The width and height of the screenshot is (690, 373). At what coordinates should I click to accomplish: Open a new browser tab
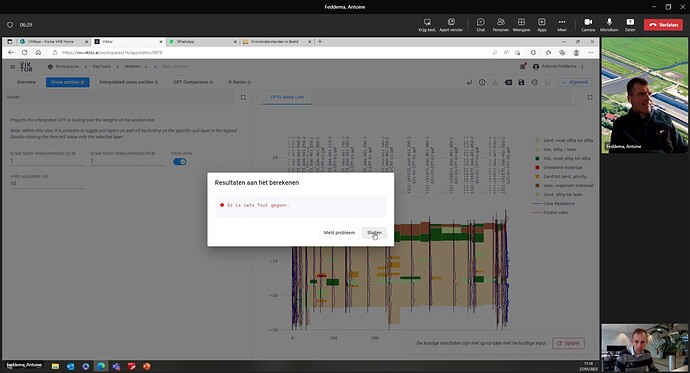click(x=320, y=42)
